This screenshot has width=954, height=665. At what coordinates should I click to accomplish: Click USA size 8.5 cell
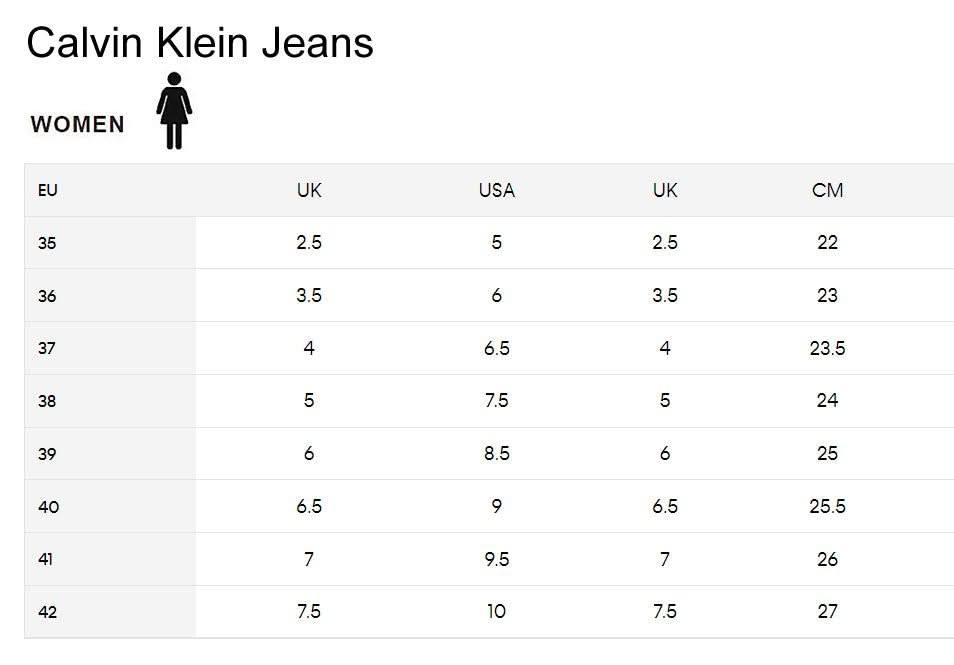pos(496,453)
